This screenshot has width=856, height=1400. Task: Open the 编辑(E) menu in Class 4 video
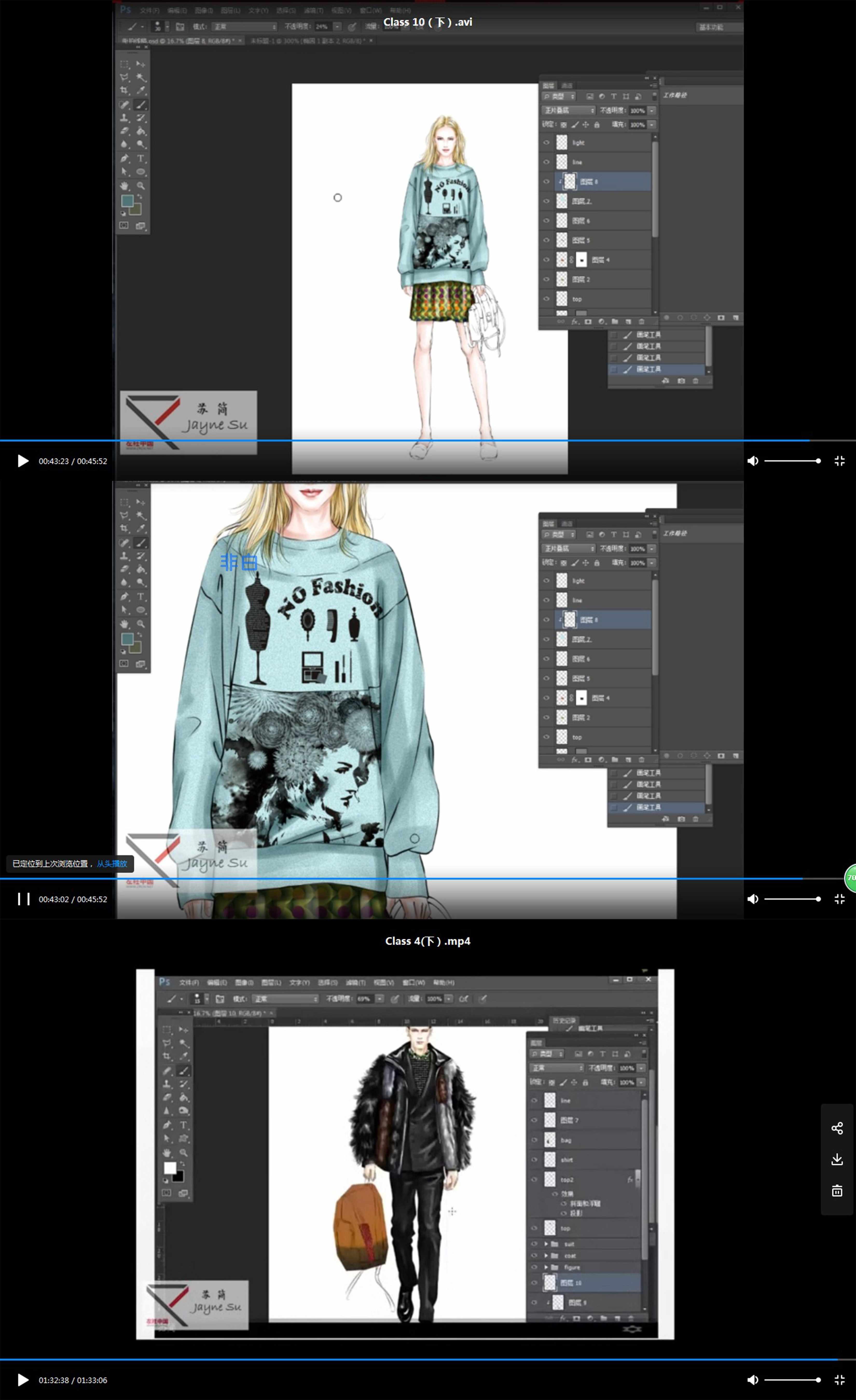(x=217, y=982)
